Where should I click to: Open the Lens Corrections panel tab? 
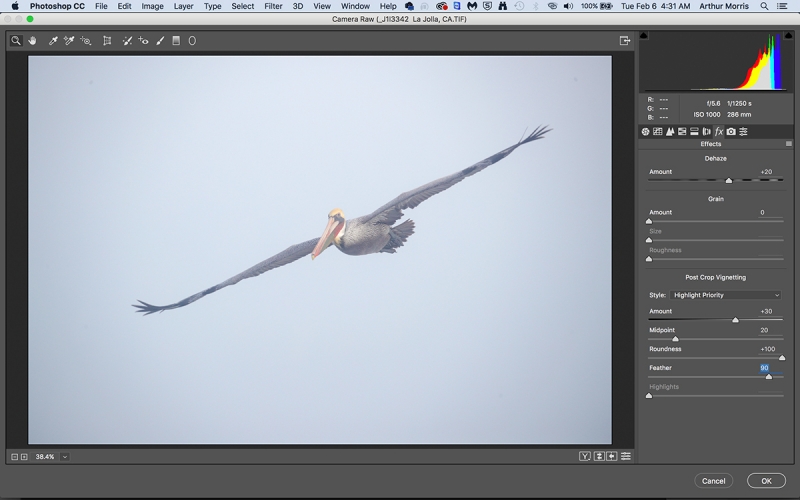pos(707,132)
